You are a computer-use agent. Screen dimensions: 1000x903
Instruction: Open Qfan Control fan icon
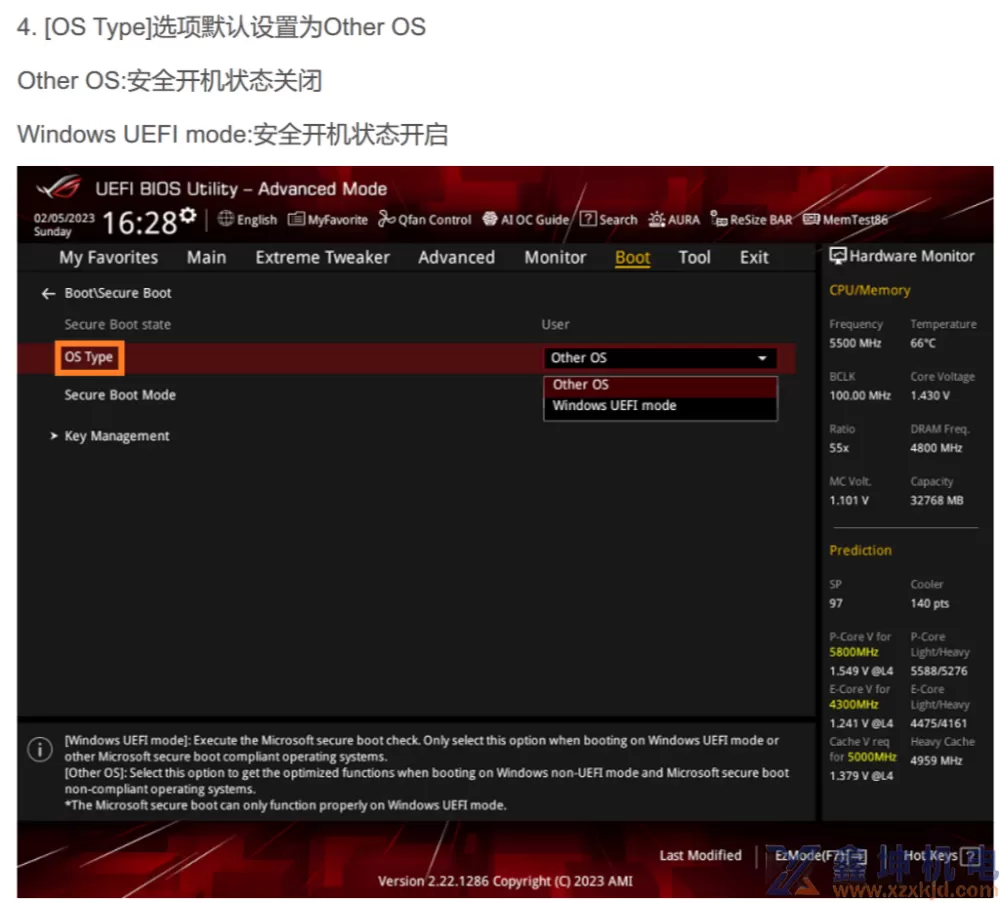click(x=386, y=219)
